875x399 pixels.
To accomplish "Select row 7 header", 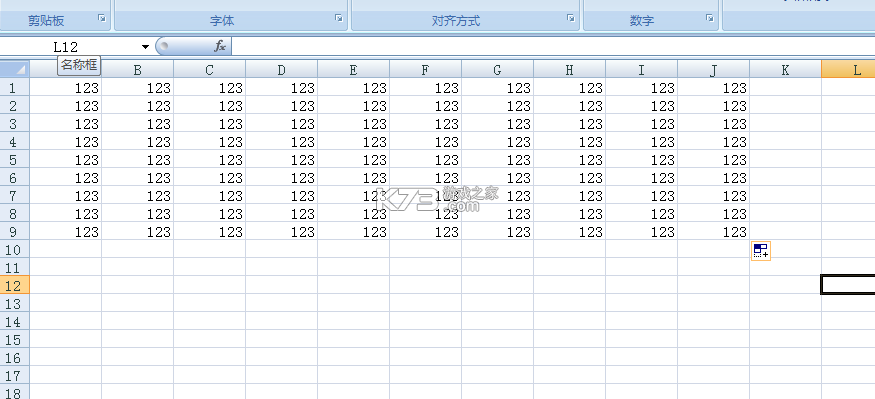I will pos(15,196).
